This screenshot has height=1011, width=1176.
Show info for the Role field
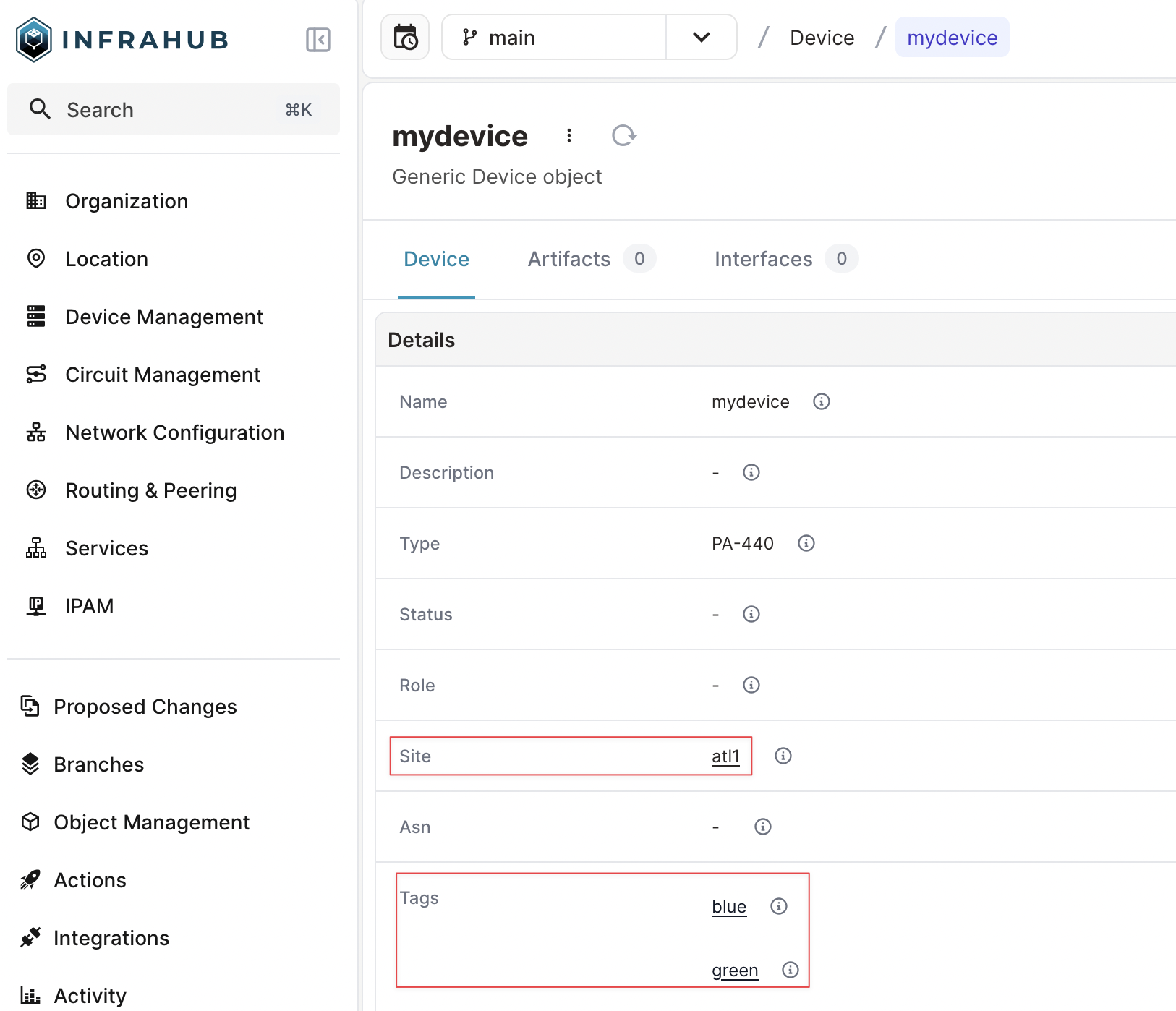point(751,685)
